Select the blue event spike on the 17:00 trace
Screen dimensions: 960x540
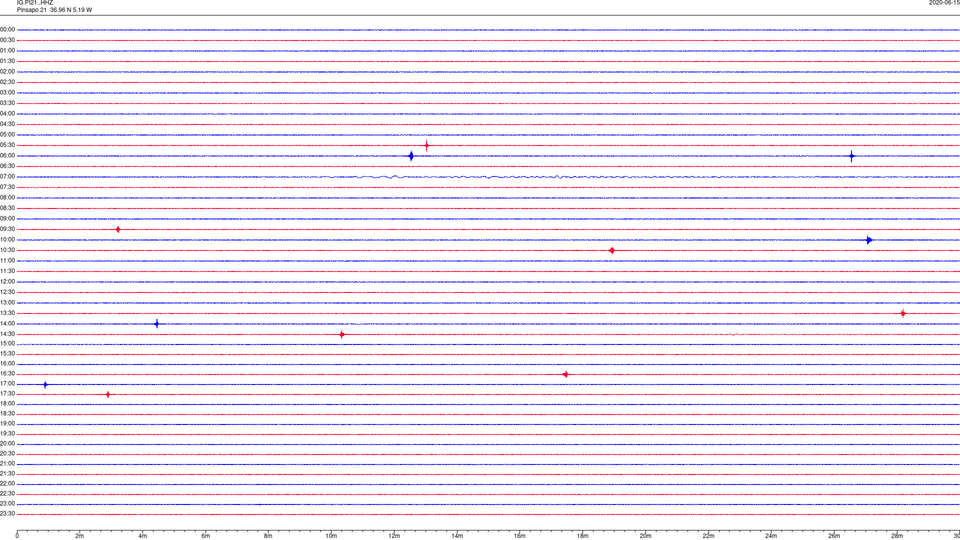click(45, 385)
